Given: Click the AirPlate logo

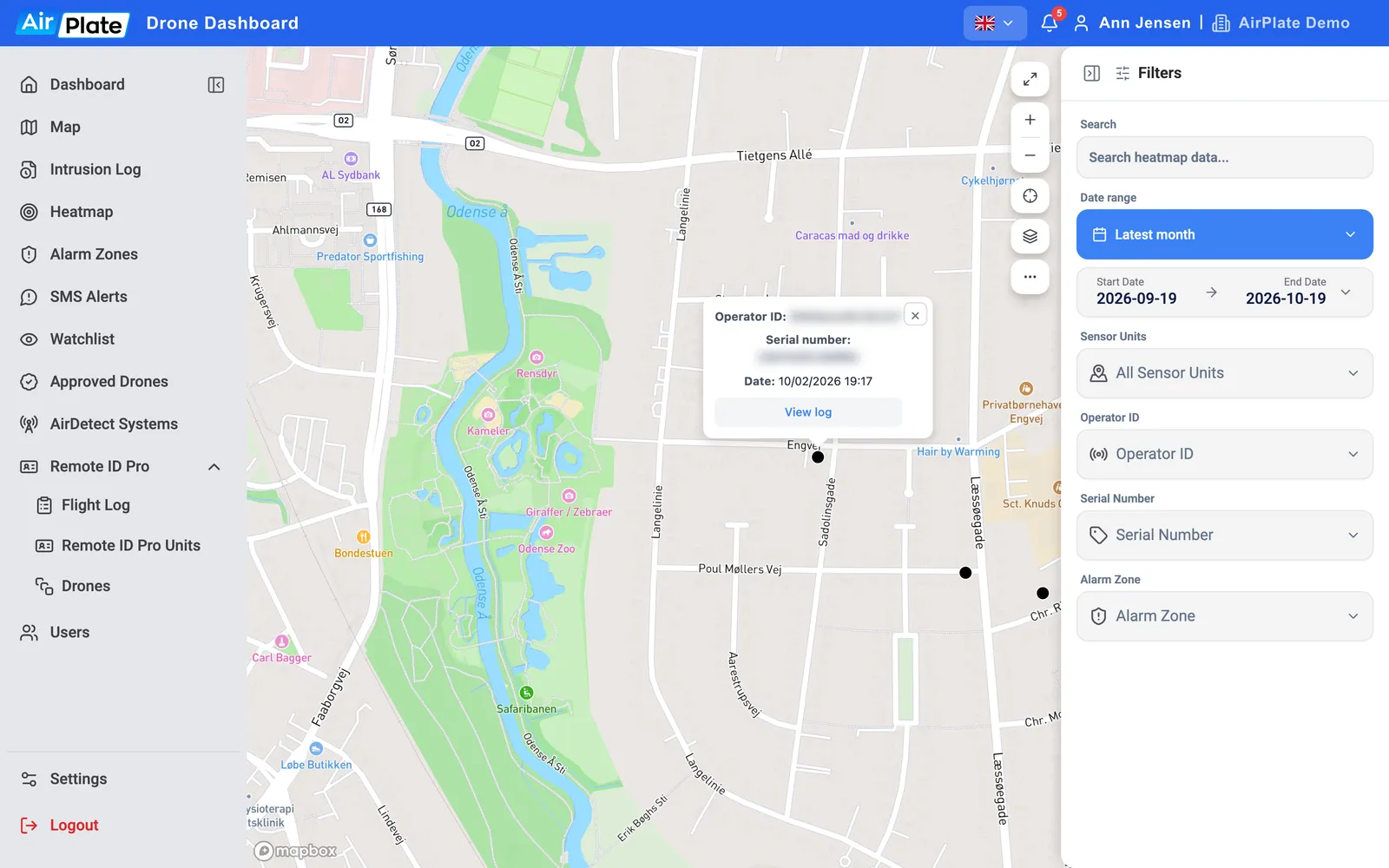Looking at the screenshot, I should [x=73, y=23].
